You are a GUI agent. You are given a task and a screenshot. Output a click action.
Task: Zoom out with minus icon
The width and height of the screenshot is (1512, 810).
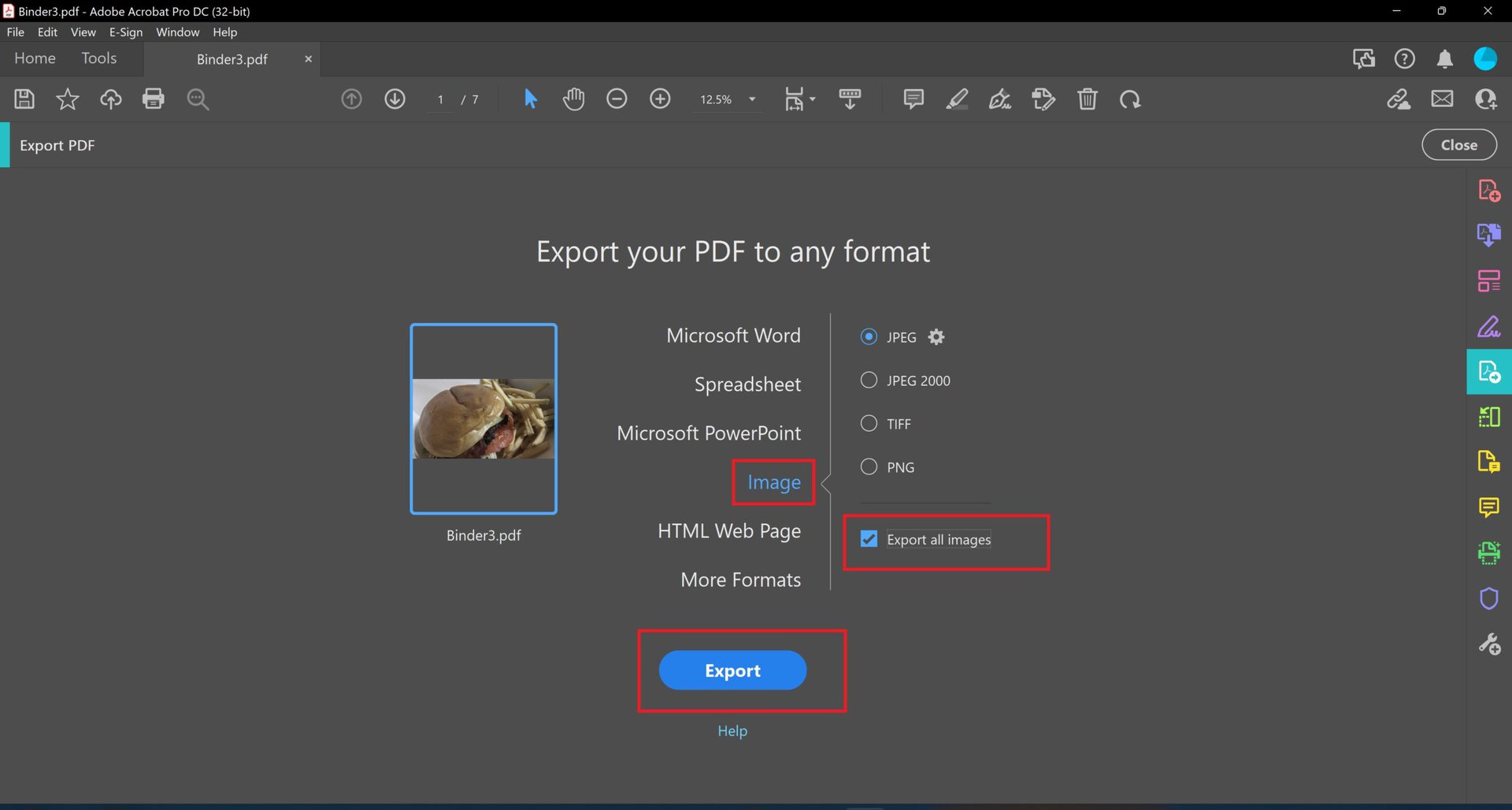(x=617, y=99)
